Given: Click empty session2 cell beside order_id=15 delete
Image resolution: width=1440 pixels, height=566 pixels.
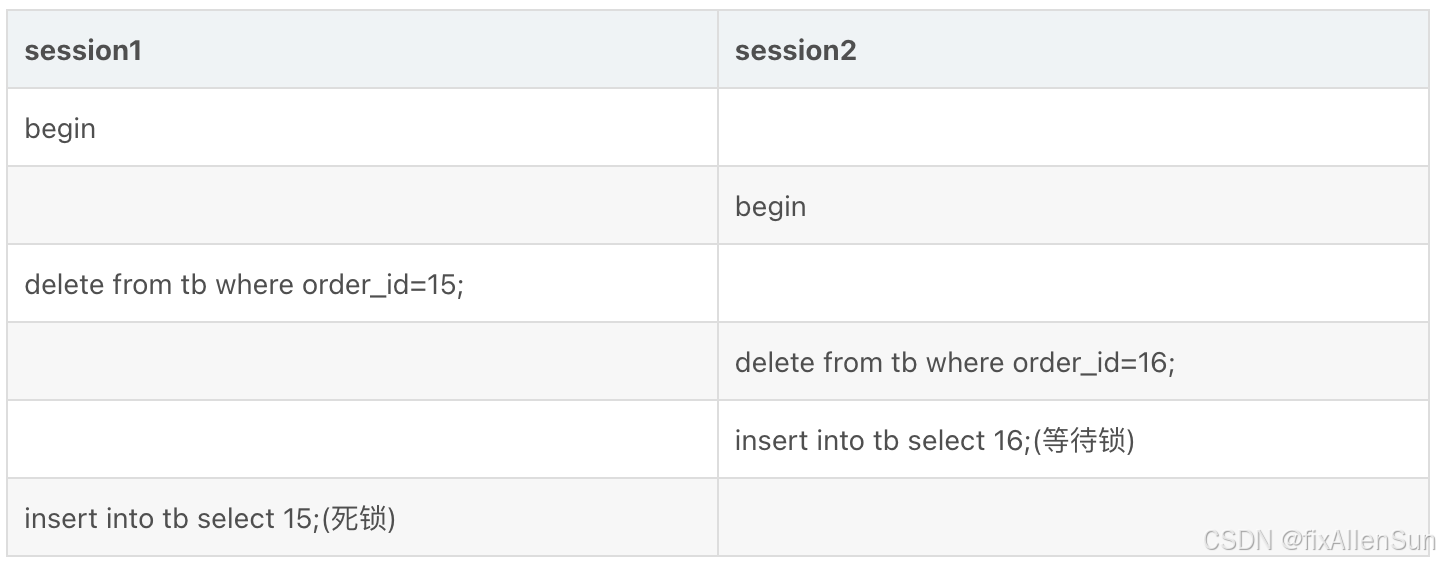Looking at the screenshot, I should click(x=1073, y=283).
